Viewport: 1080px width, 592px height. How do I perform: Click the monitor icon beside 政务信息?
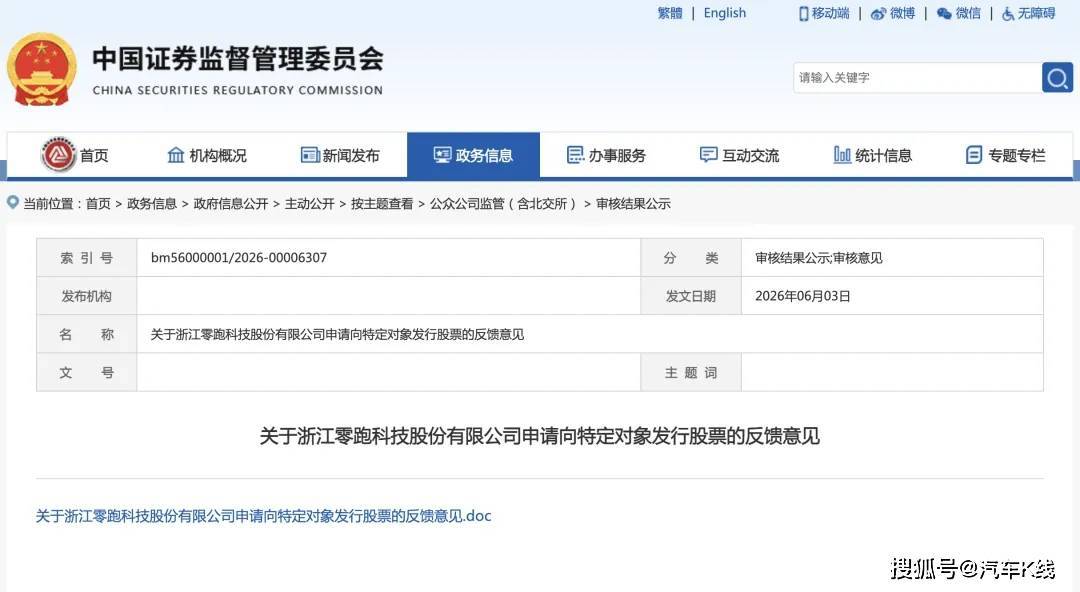tap(442, 155)
